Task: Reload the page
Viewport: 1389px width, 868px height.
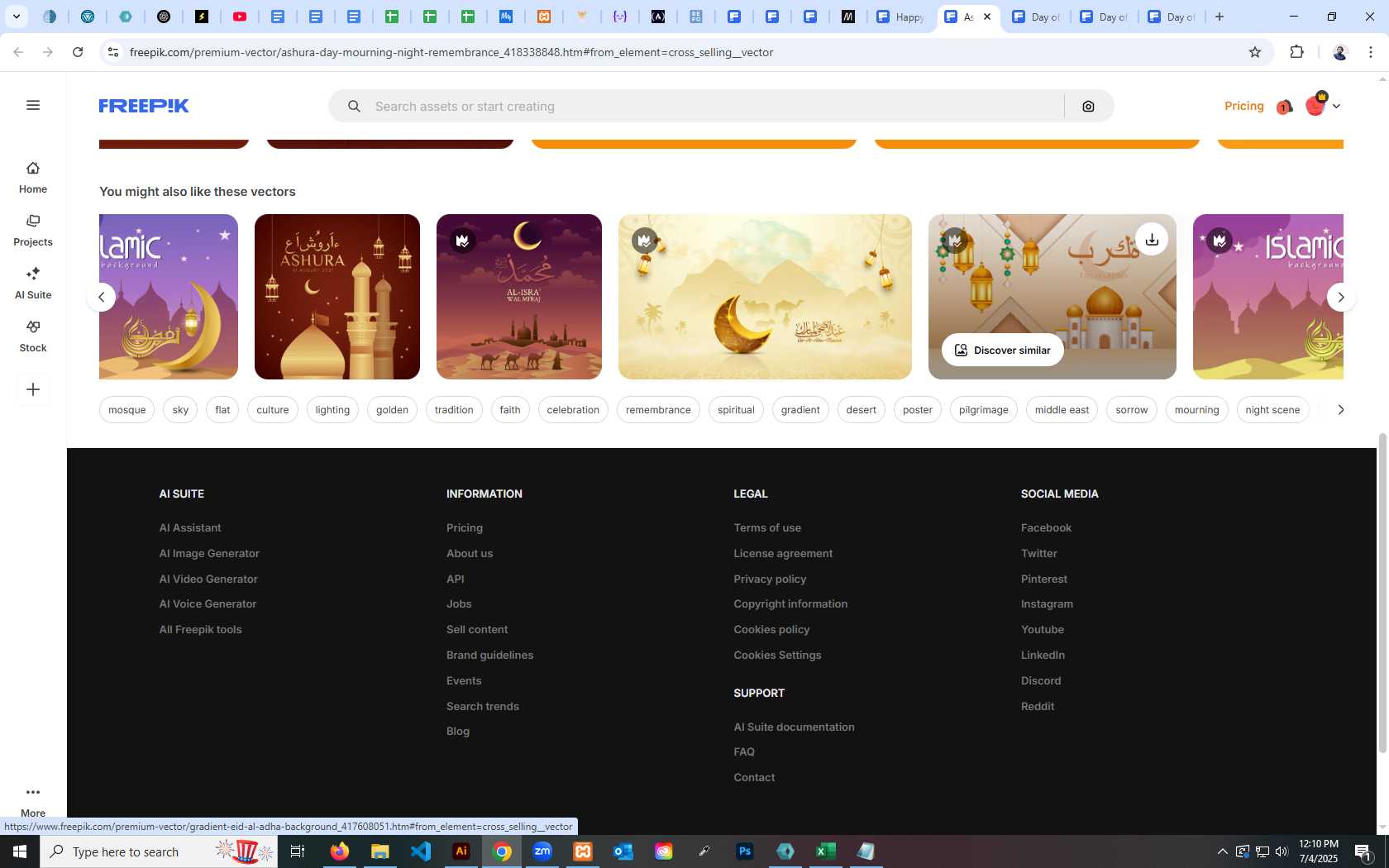Action: 78,52
